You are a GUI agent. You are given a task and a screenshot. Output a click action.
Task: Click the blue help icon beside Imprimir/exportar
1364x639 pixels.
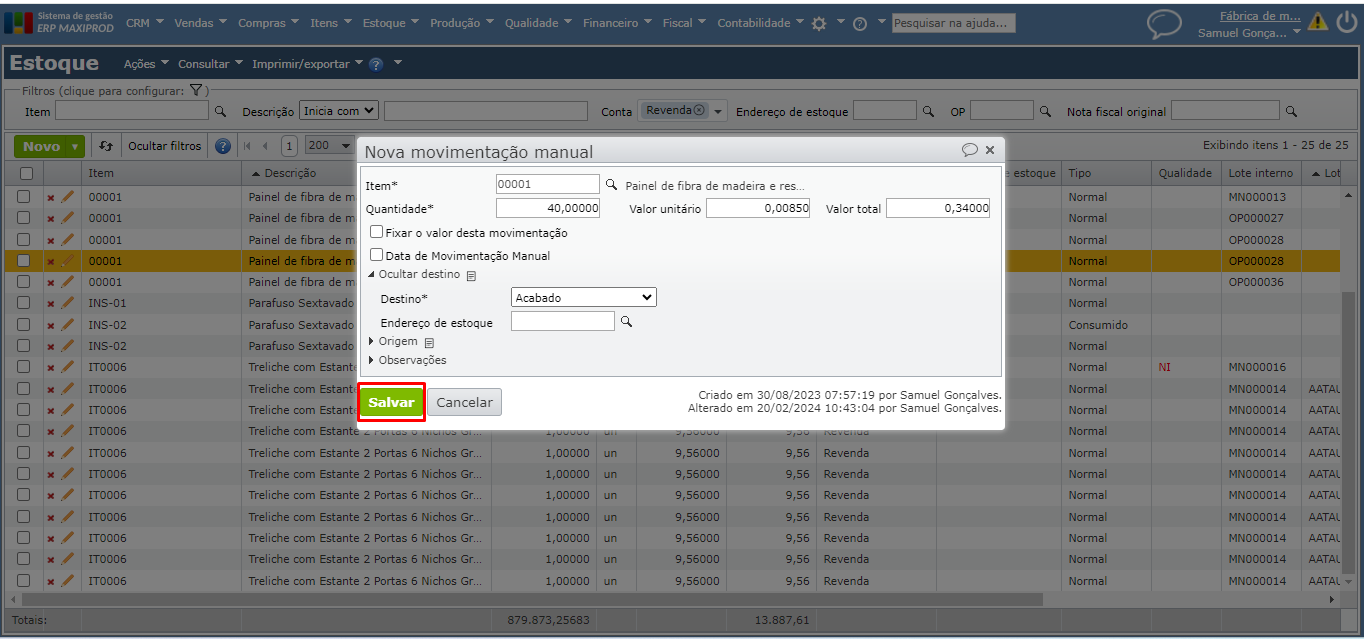click(376, 64)
